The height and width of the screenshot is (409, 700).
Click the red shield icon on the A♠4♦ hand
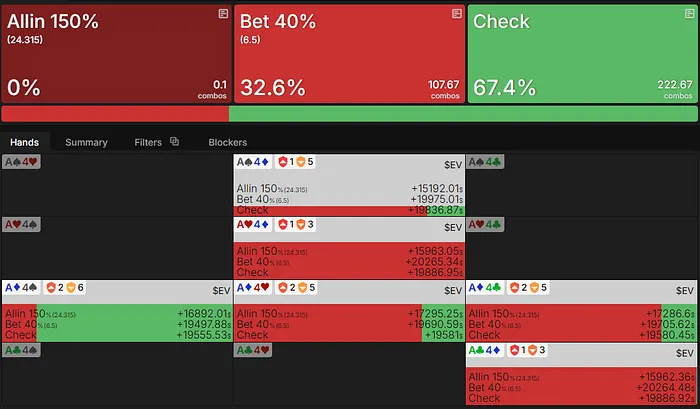pos(283,162)
